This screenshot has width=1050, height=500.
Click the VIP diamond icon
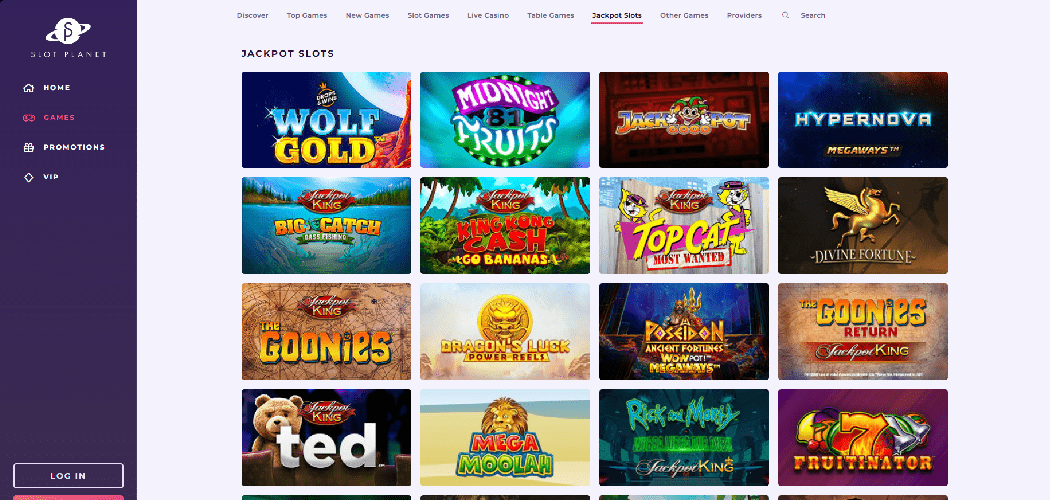click(28, 177)
